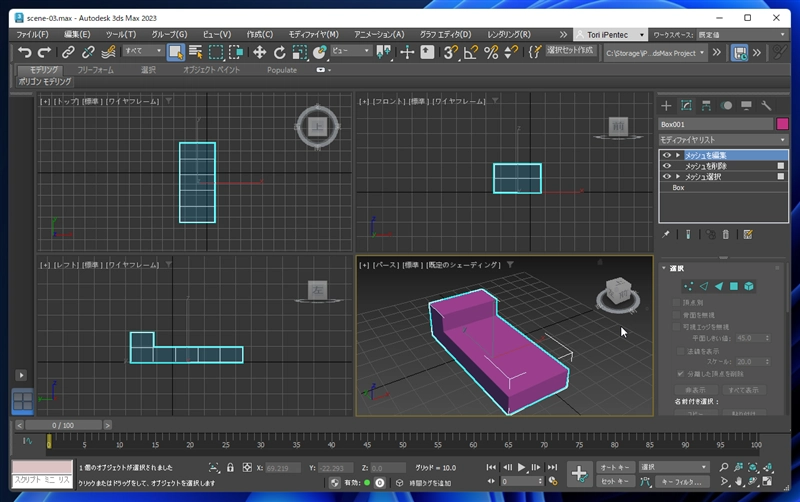Toggle the 背面を無視 checkbox
Image resolution: width=800 pixels, height=502 pixels.
click(x=677, y=315)
